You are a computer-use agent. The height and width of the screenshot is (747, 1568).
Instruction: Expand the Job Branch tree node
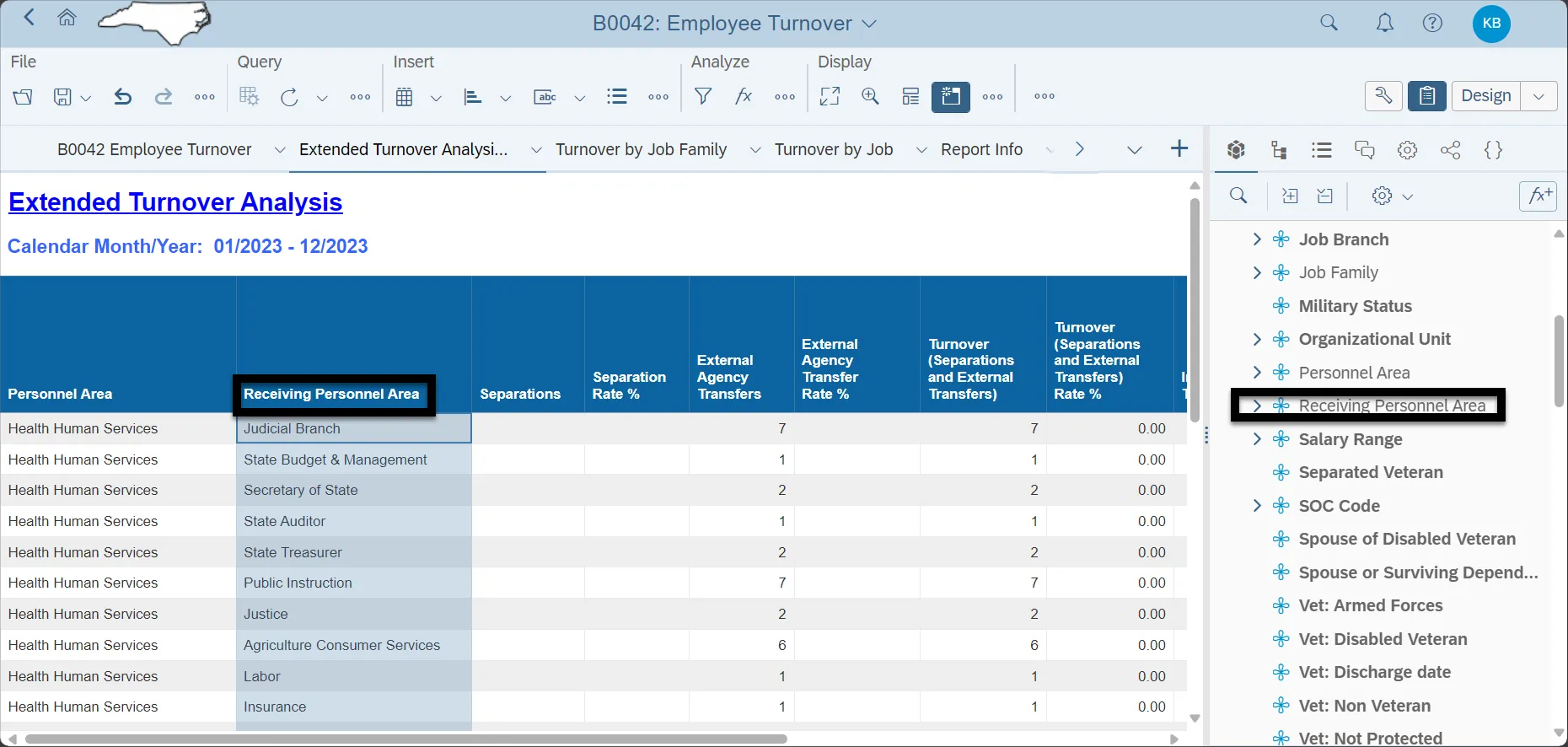[x=1257, y=239]
